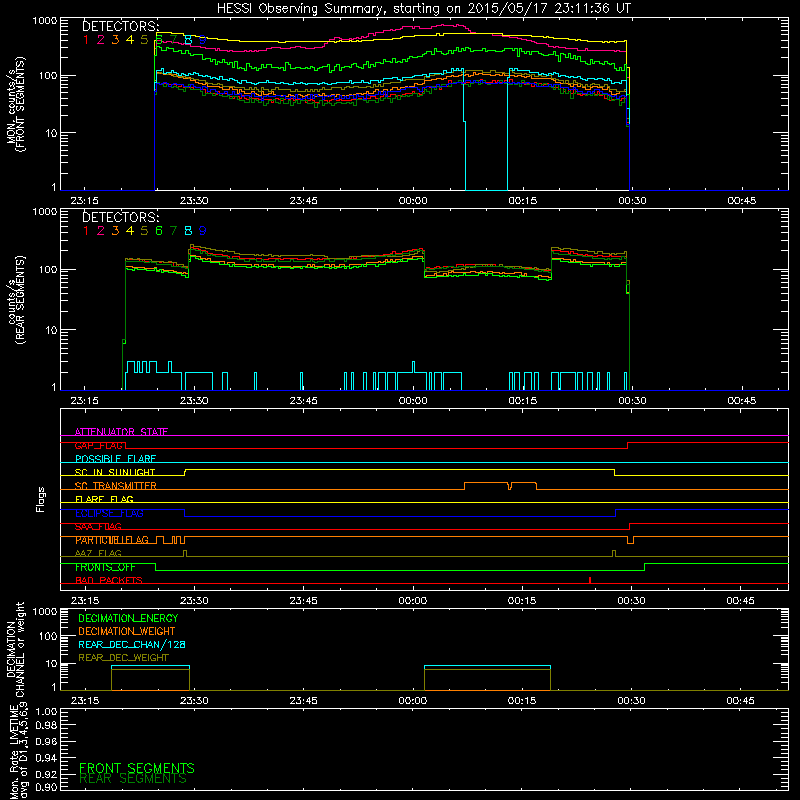
Task: Click the 23:45 time label under the decimation plot
Action: (304, 701)
